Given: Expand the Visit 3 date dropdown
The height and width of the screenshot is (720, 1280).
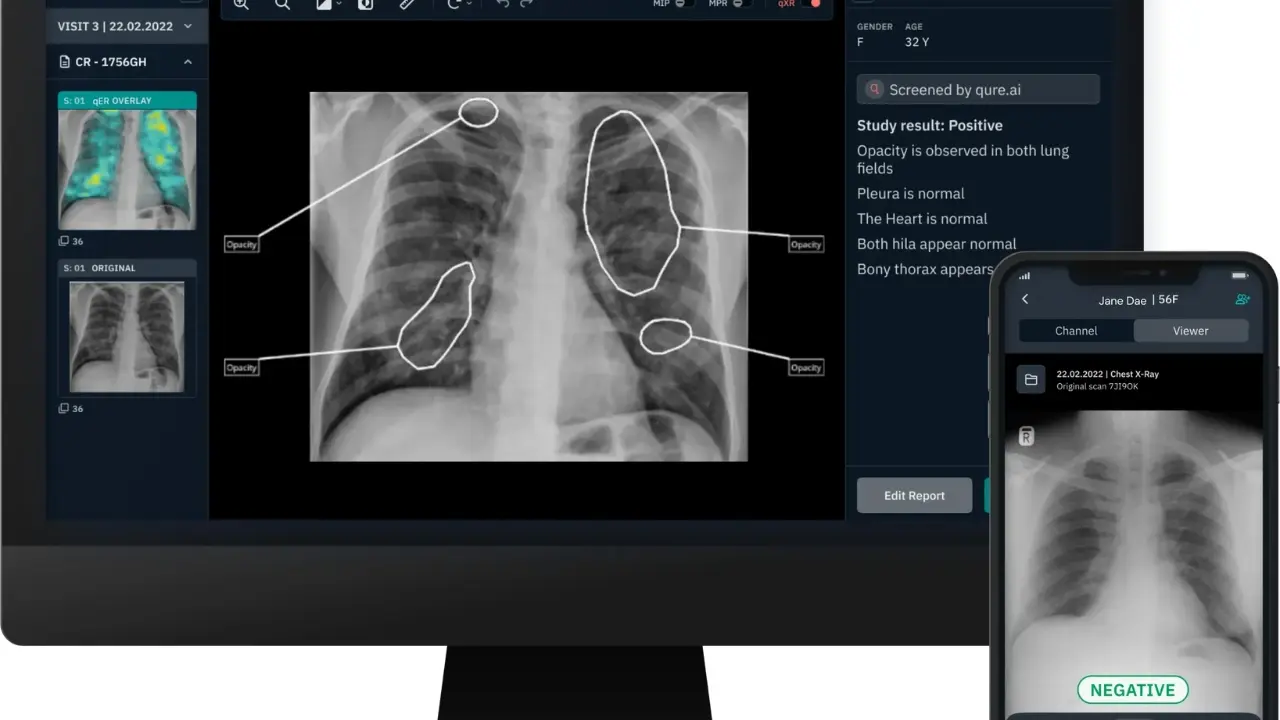Looking at the screenshot, I should (x=188, y=27).
